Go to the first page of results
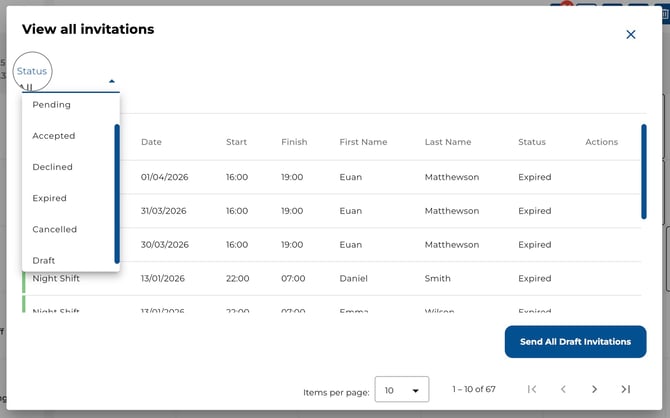670x418 pixels. coord(532,389)
